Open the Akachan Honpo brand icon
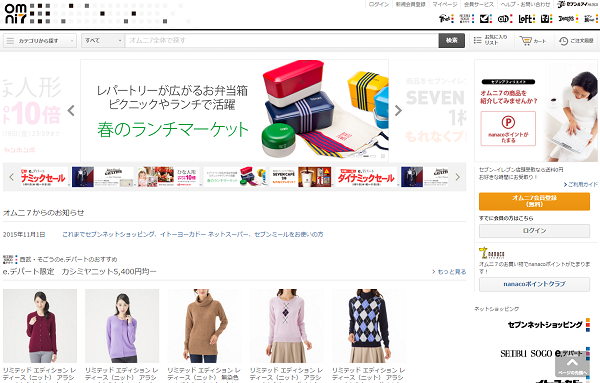This screenshot has height=383, width=600. 505,18
